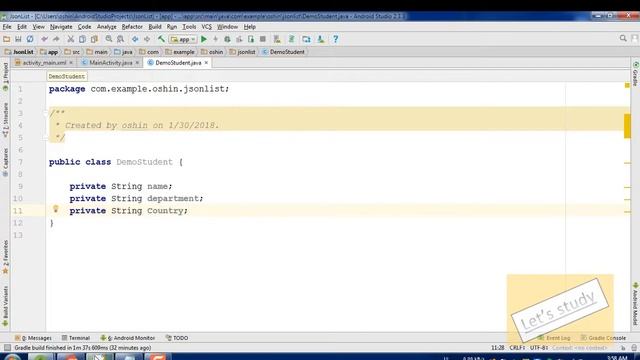The image size is (640, 360).
Task: Open the View menu
Action: (38, 27)
